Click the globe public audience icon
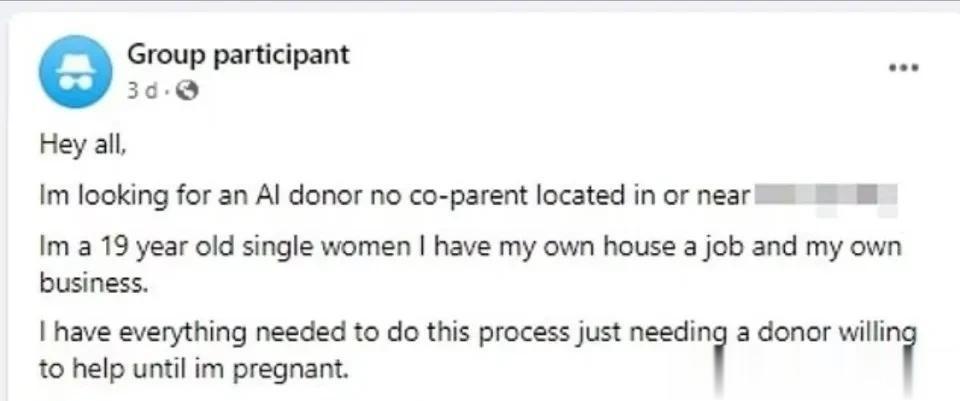Viewport: 960px width, 401px height. [x=187, y=91]
